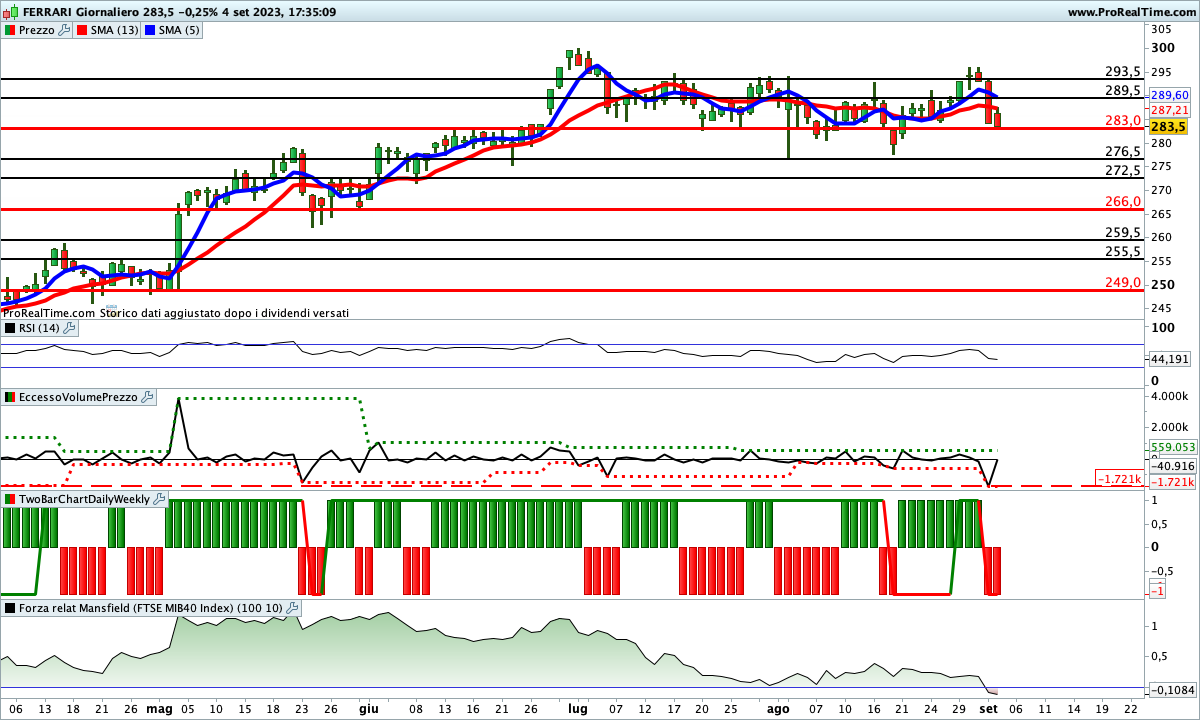Viewport: 1200px width, 720px height.
Task: Click the candlestick chart icon beside FERRARI title
Action: pyautogui.click(x=10, y=12)
